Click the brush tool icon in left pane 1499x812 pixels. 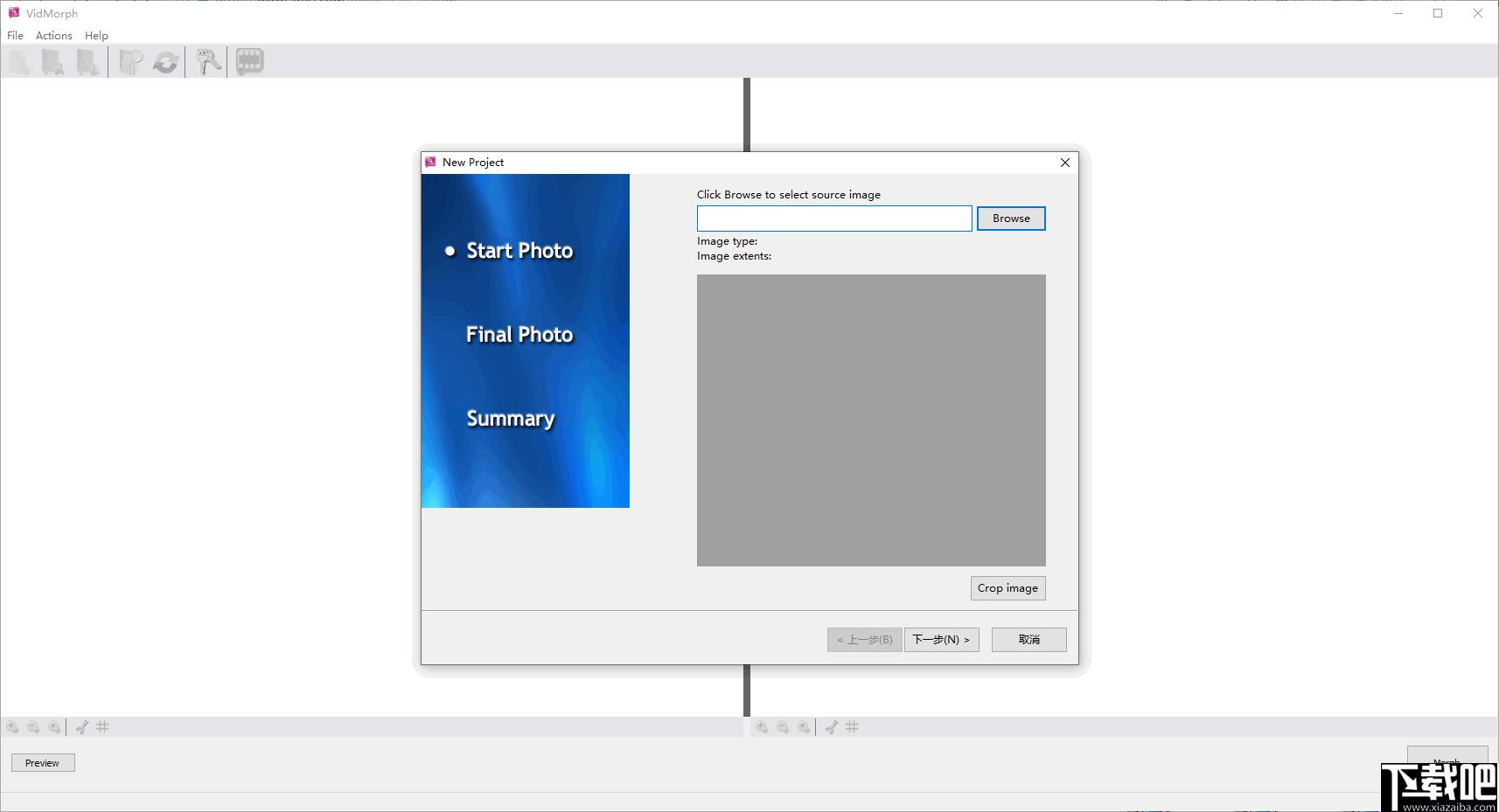[81, 727]
